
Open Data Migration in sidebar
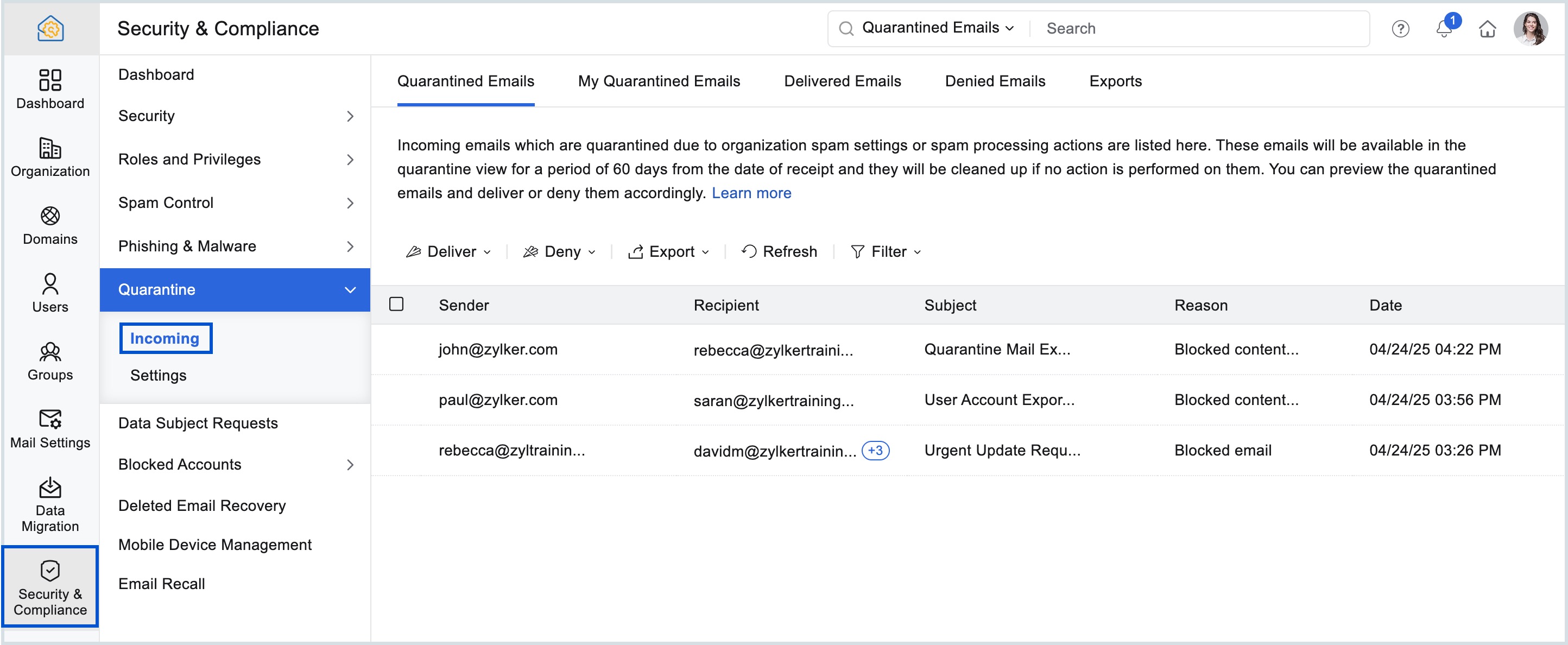50,504
